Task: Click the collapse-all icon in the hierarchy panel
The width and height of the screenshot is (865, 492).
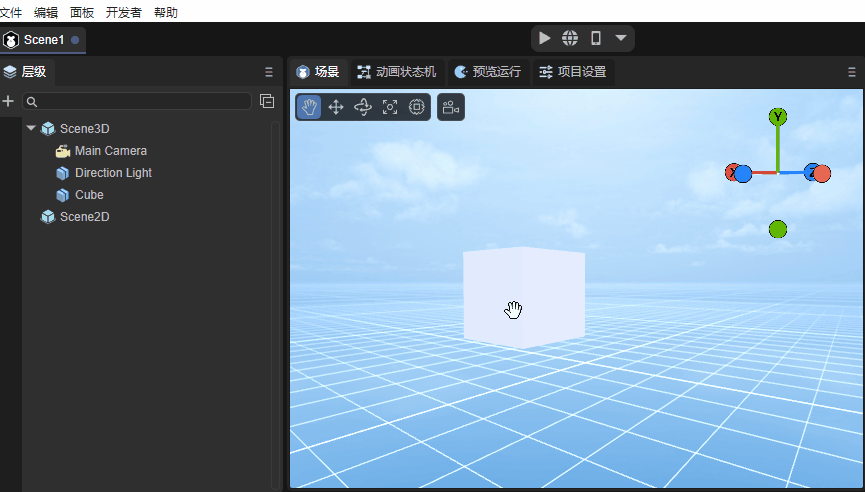Action: pyautogui.click(x=267, y=101)
